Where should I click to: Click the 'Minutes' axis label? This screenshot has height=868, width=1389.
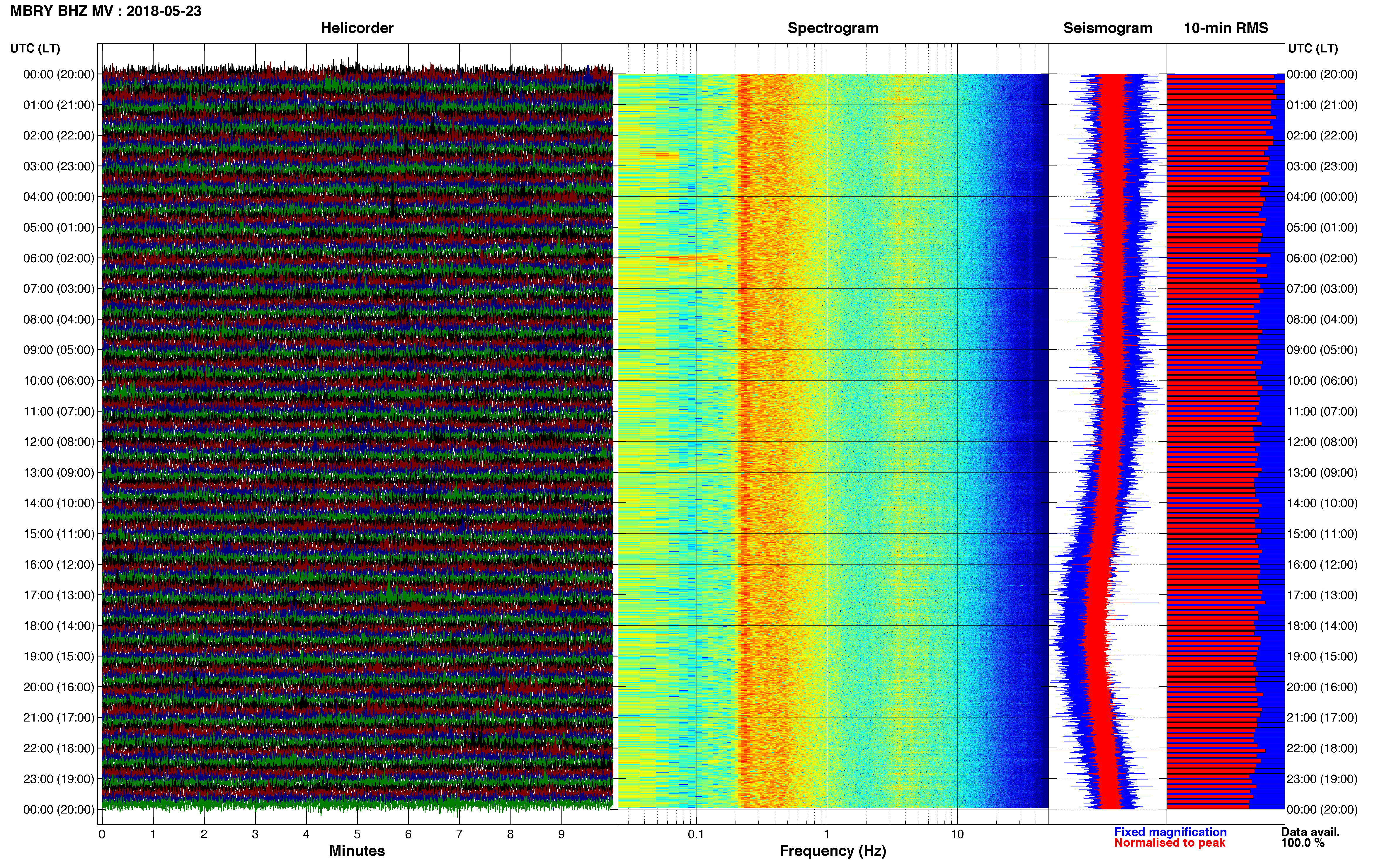pos(357,851)
